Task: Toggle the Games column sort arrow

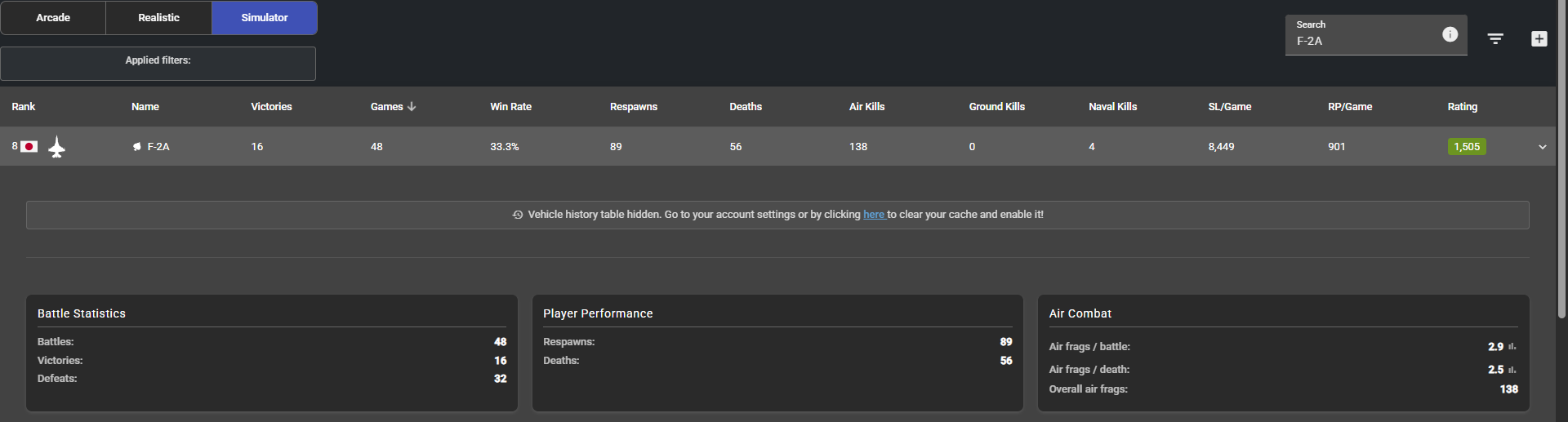Action: click(412, 107)
